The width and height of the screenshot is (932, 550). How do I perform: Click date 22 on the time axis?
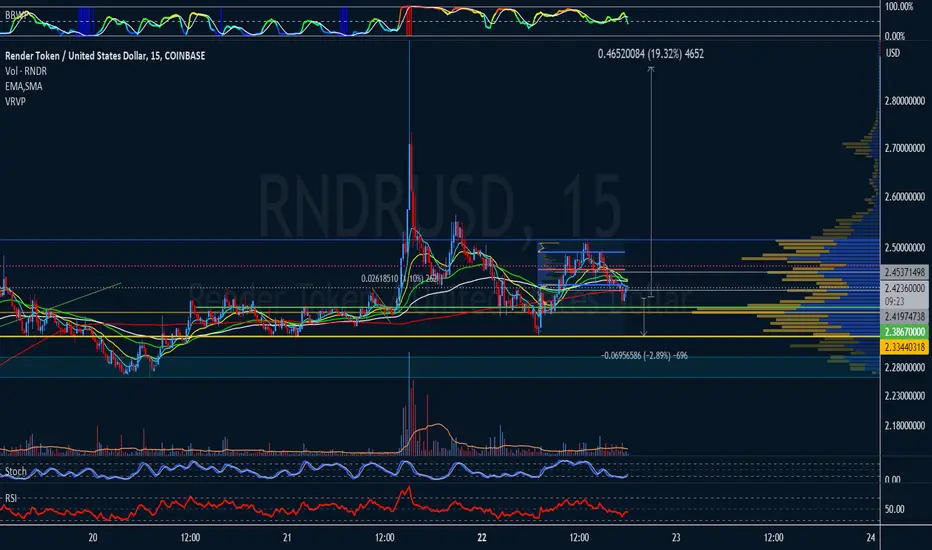click(x=481, y=538)
